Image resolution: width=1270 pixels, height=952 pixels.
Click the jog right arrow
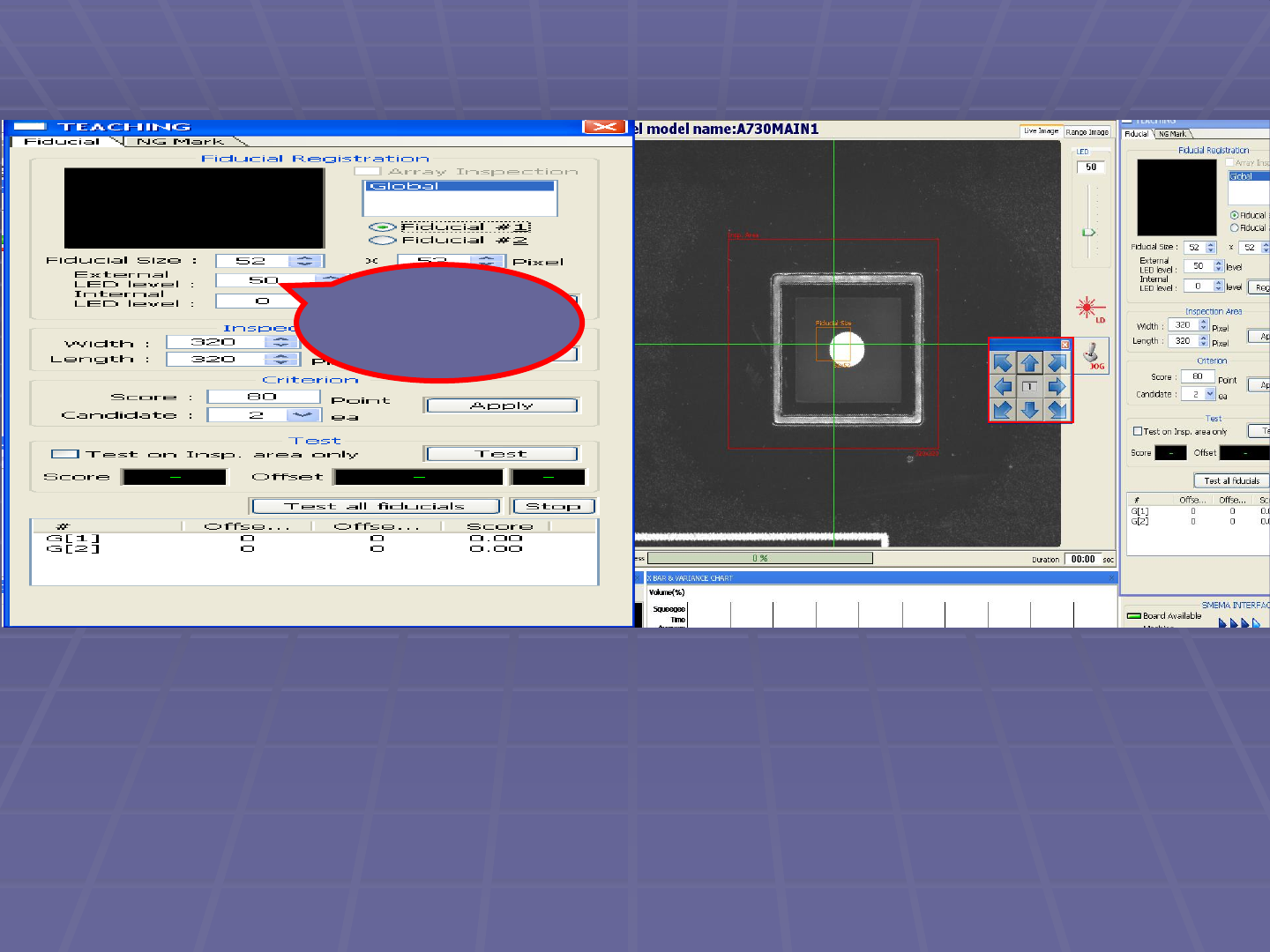(x=1057, y=386)
